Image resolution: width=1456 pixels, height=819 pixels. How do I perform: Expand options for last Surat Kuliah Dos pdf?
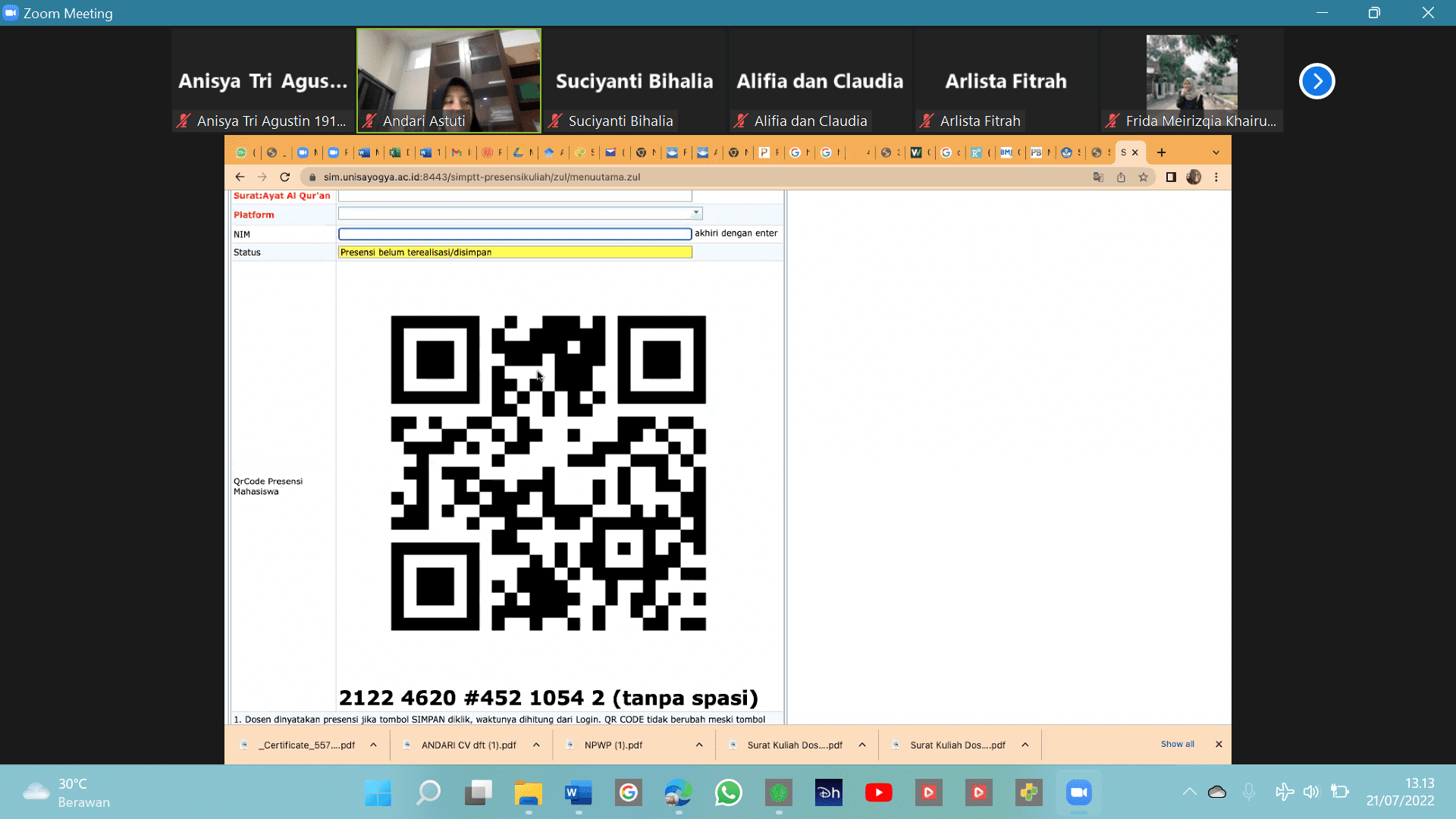click(1025, 745)
